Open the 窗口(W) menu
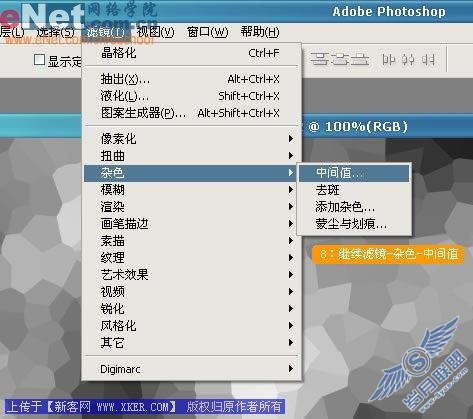473x419 pixels. pos(207,32)
